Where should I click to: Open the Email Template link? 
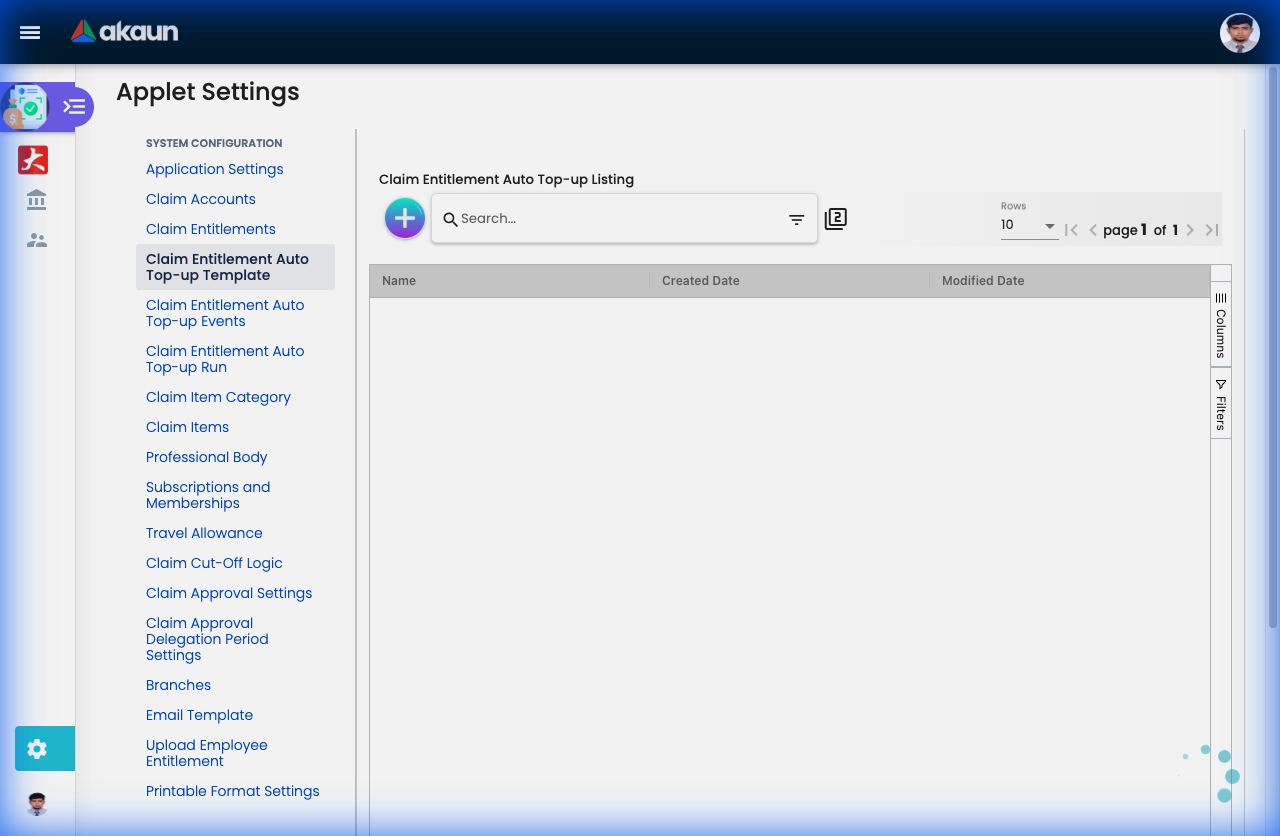(x=199, y=715)
